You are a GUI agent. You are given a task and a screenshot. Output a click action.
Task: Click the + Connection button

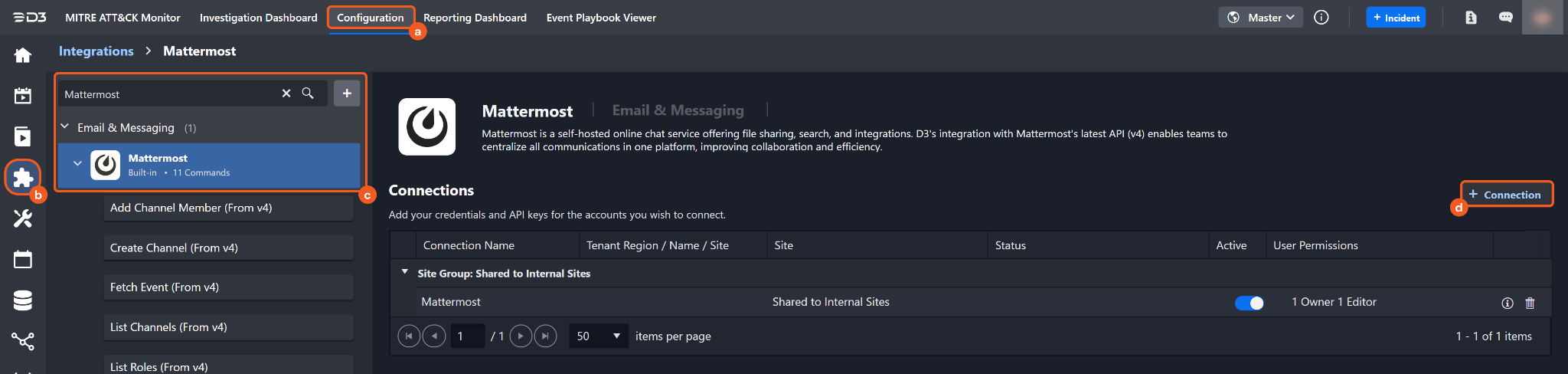(1505, 195)
